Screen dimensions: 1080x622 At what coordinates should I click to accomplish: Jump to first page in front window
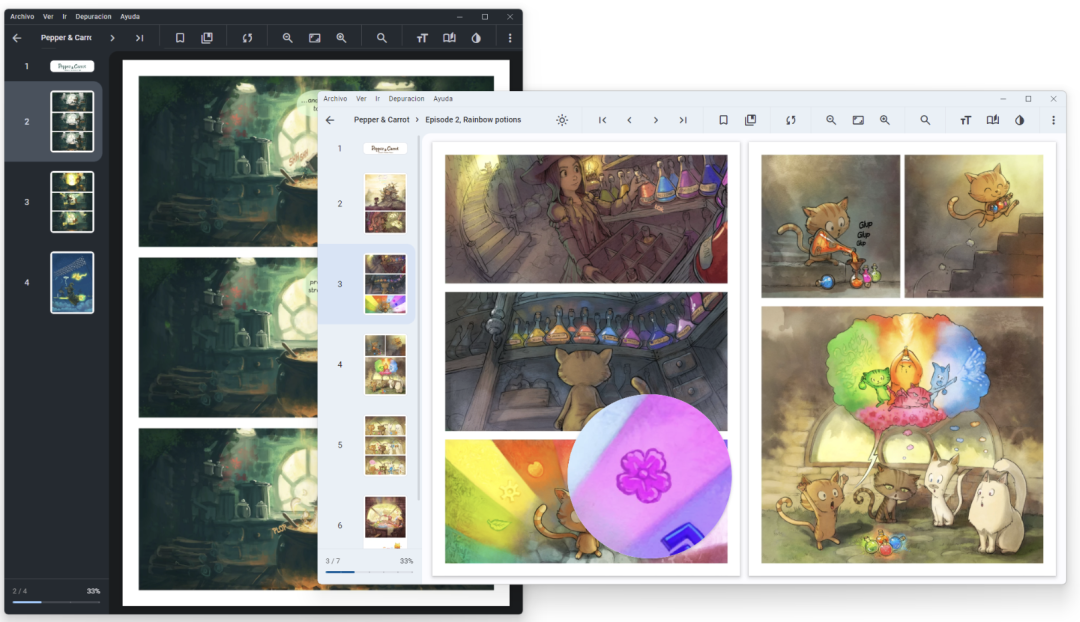603,120
